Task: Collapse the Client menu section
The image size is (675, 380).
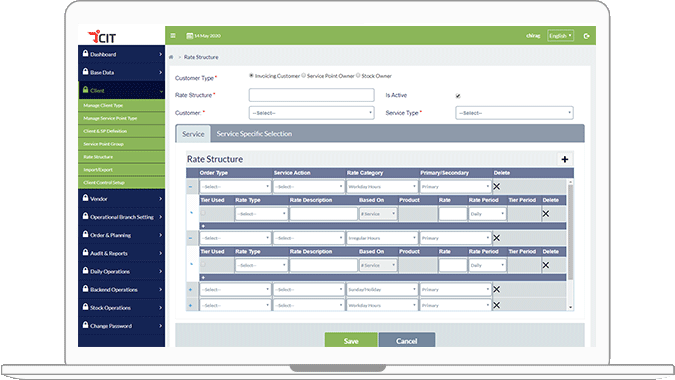Action: coord(121,90)
